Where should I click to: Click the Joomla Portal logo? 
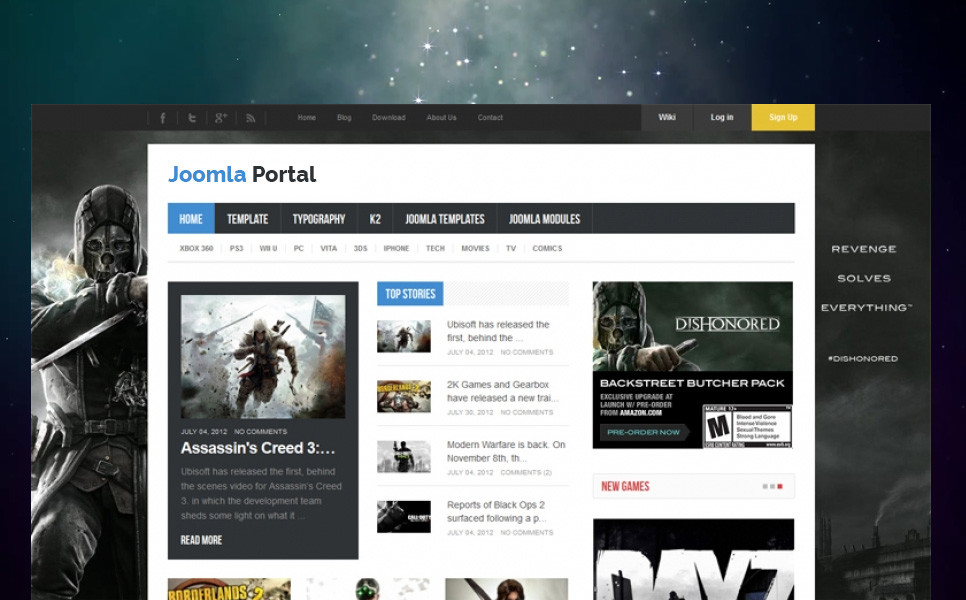(x=242, y=174)
